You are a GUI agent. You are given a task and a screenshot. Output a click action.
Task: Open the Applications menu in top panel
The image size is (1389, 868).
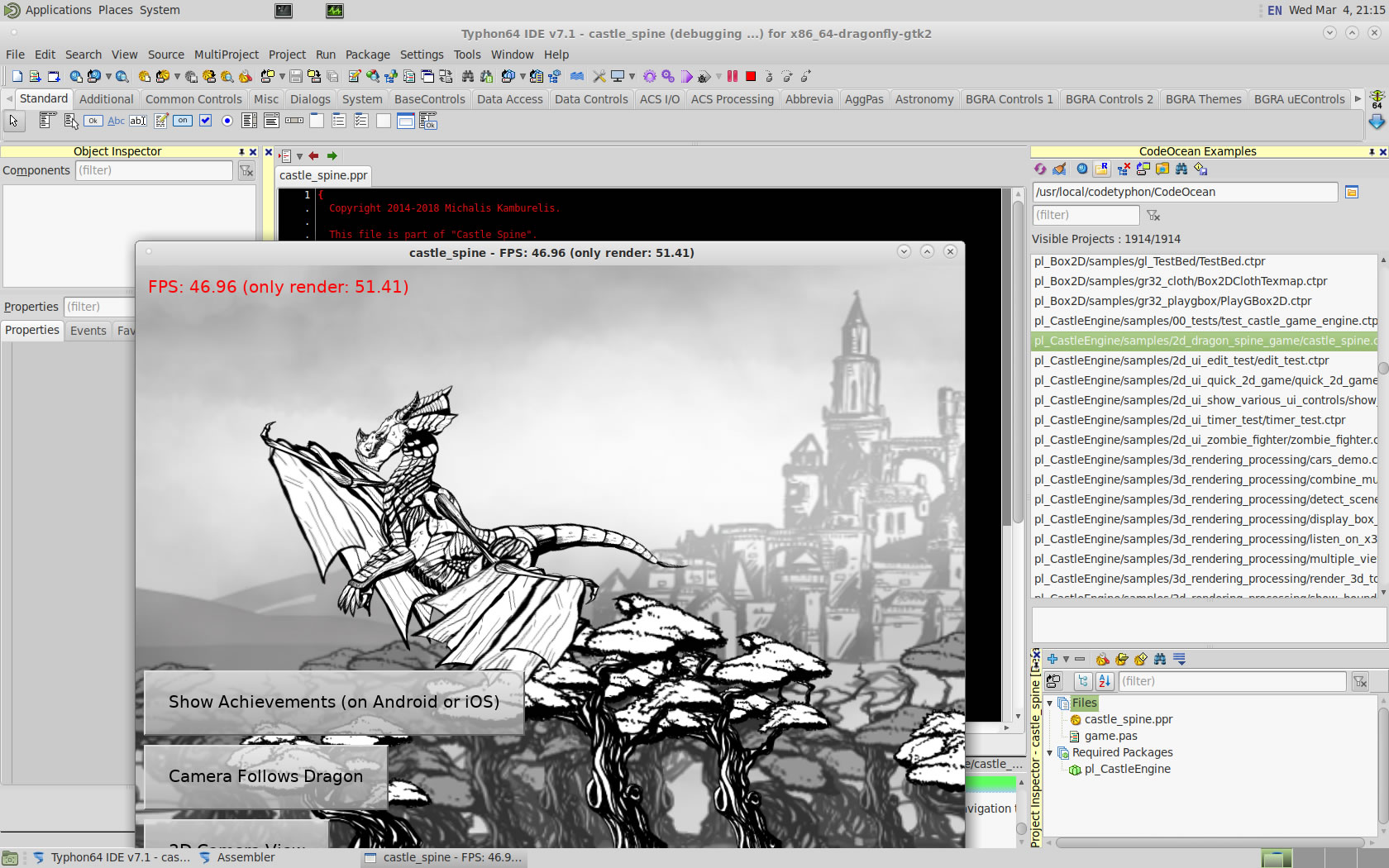tap(59, 10)
